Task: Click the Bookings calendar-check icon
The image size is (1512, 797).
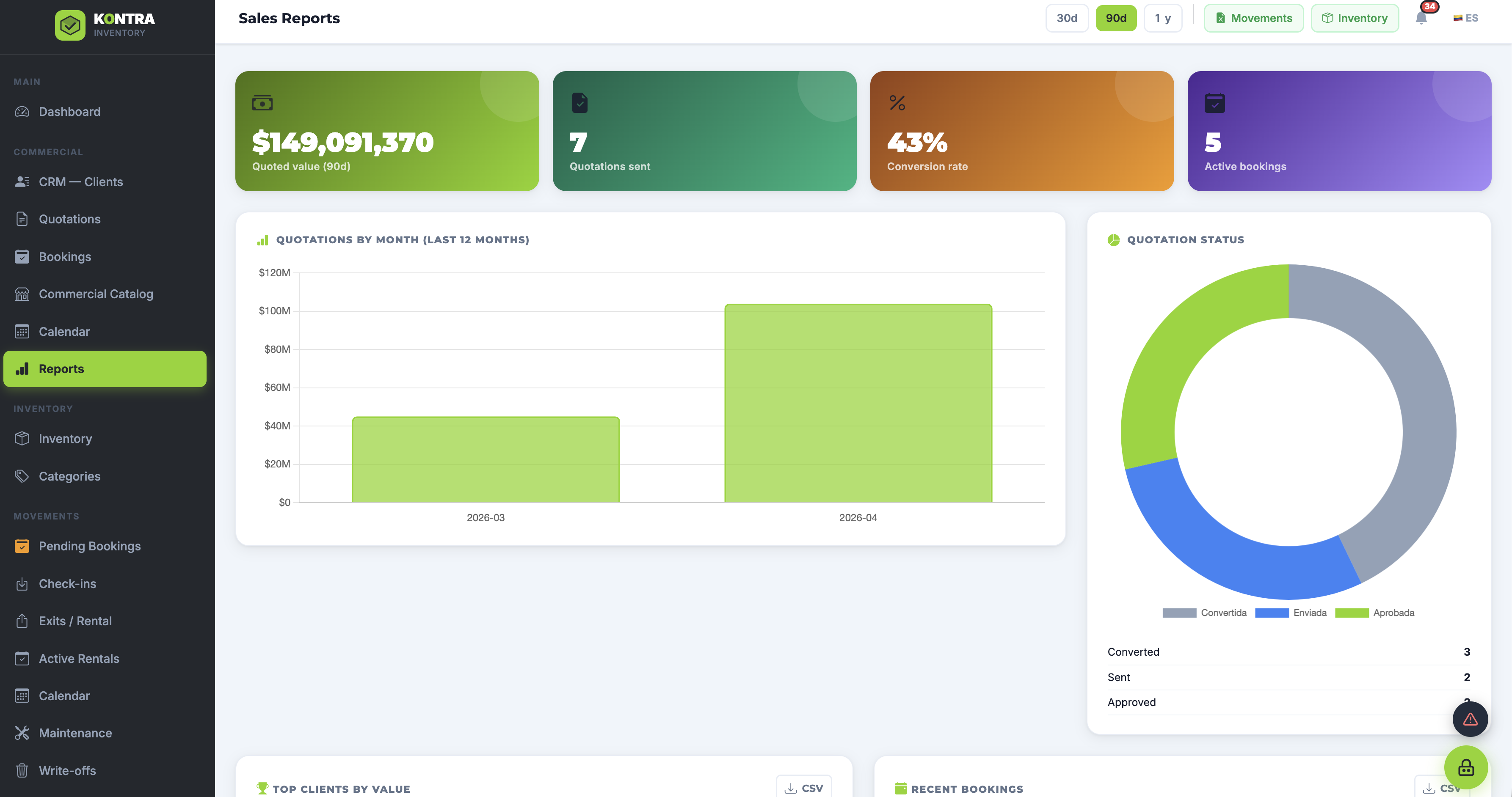Action: pos(22,257)
